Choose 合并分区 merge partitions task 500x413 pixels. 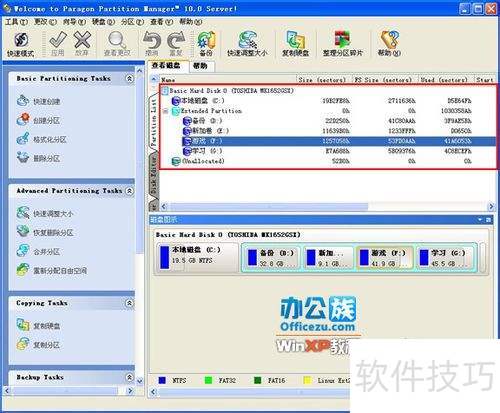pos(39,251)
